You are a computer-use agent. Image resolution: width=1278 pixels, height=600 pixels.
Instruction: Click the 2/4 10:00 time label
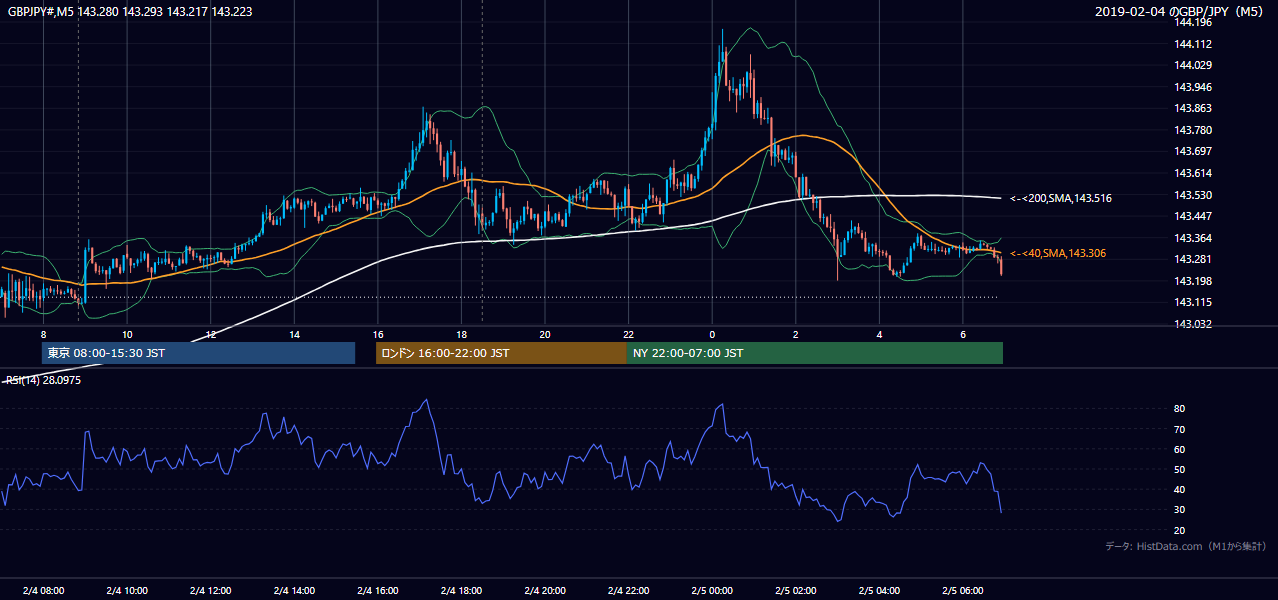click(x=127, y=590)
